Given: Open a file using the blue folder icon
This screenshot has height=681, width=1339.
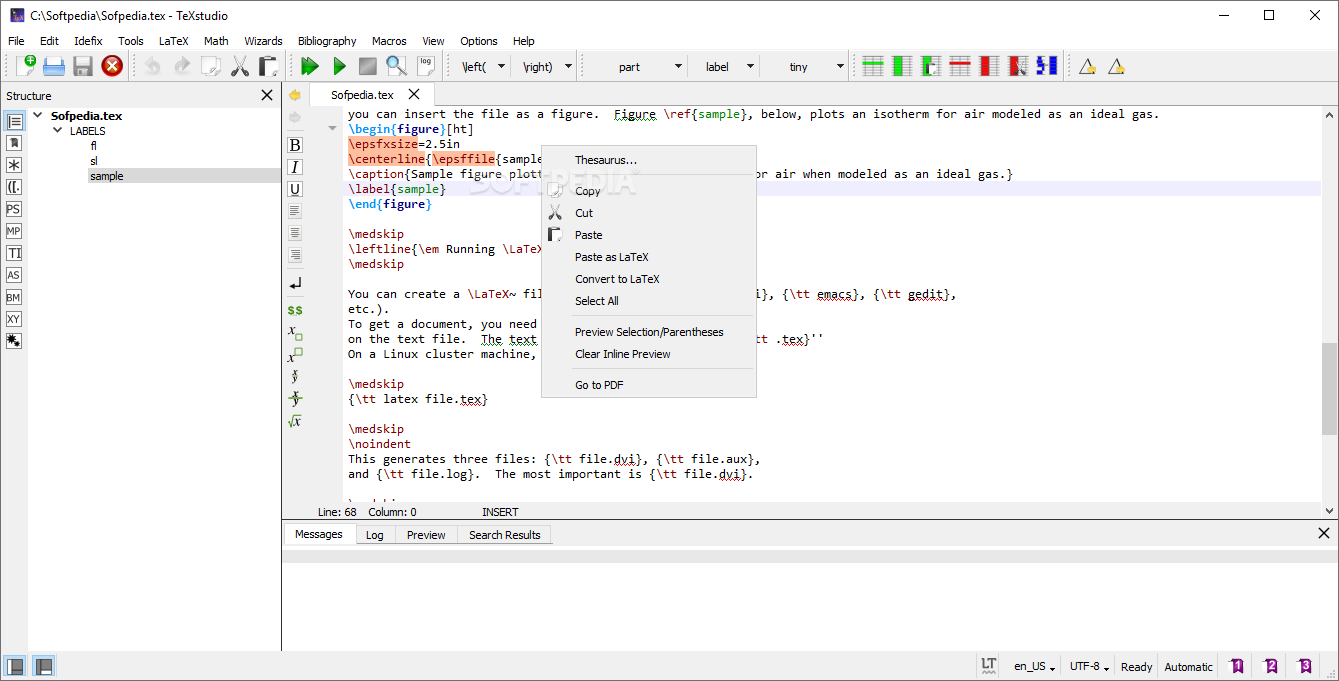Looking at the screenshot, I should (54, 66).
